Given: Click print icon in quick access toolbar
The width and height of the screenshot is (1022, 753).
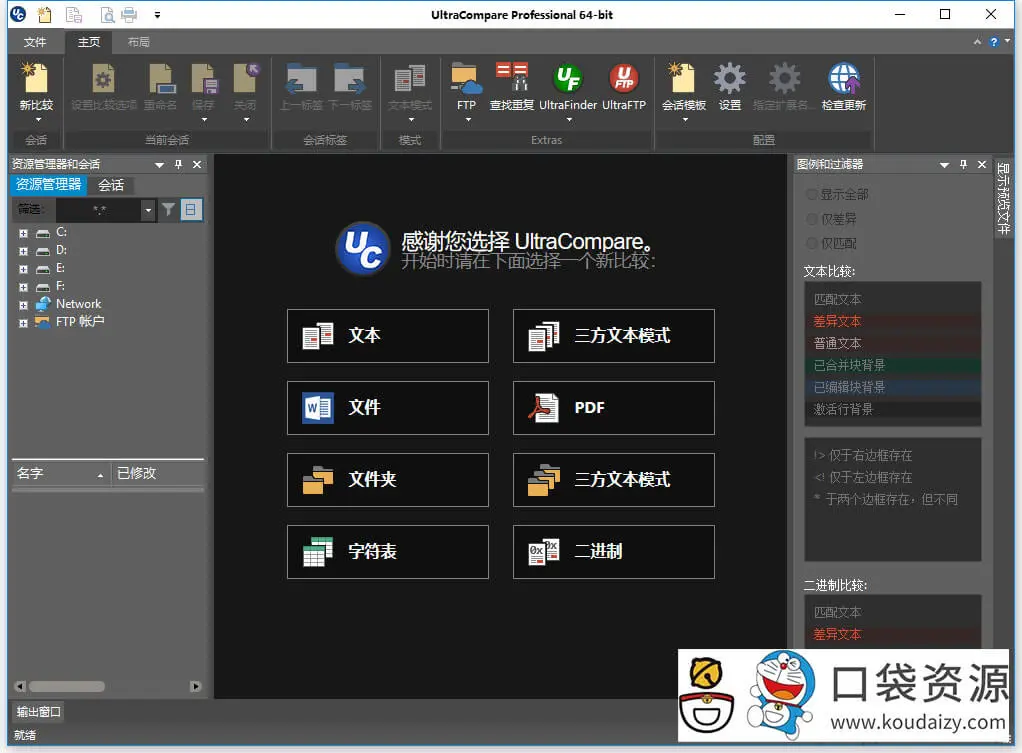Looking at the screenshot, I should click(129, 14).
